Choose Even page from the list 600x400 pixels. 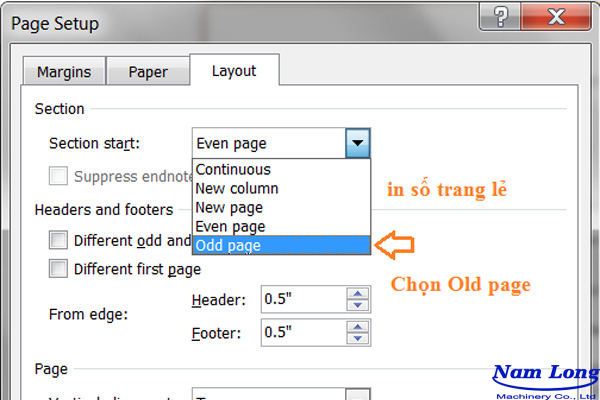231,226
